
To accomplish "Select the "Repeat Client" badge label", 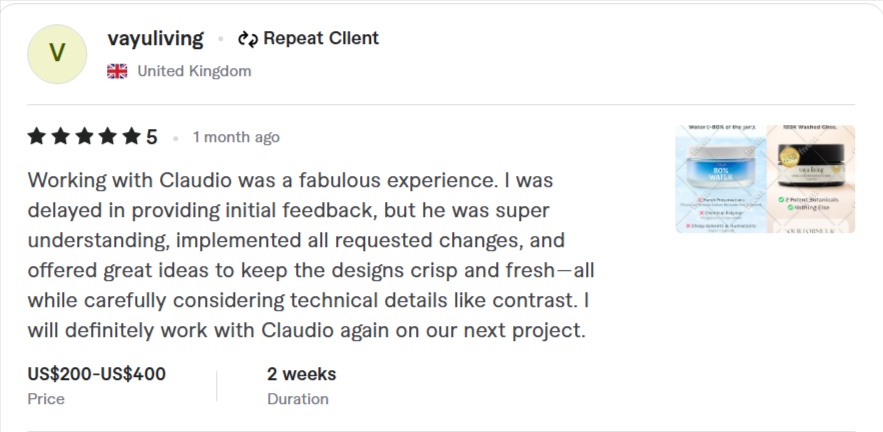I will tap(321, 39).
